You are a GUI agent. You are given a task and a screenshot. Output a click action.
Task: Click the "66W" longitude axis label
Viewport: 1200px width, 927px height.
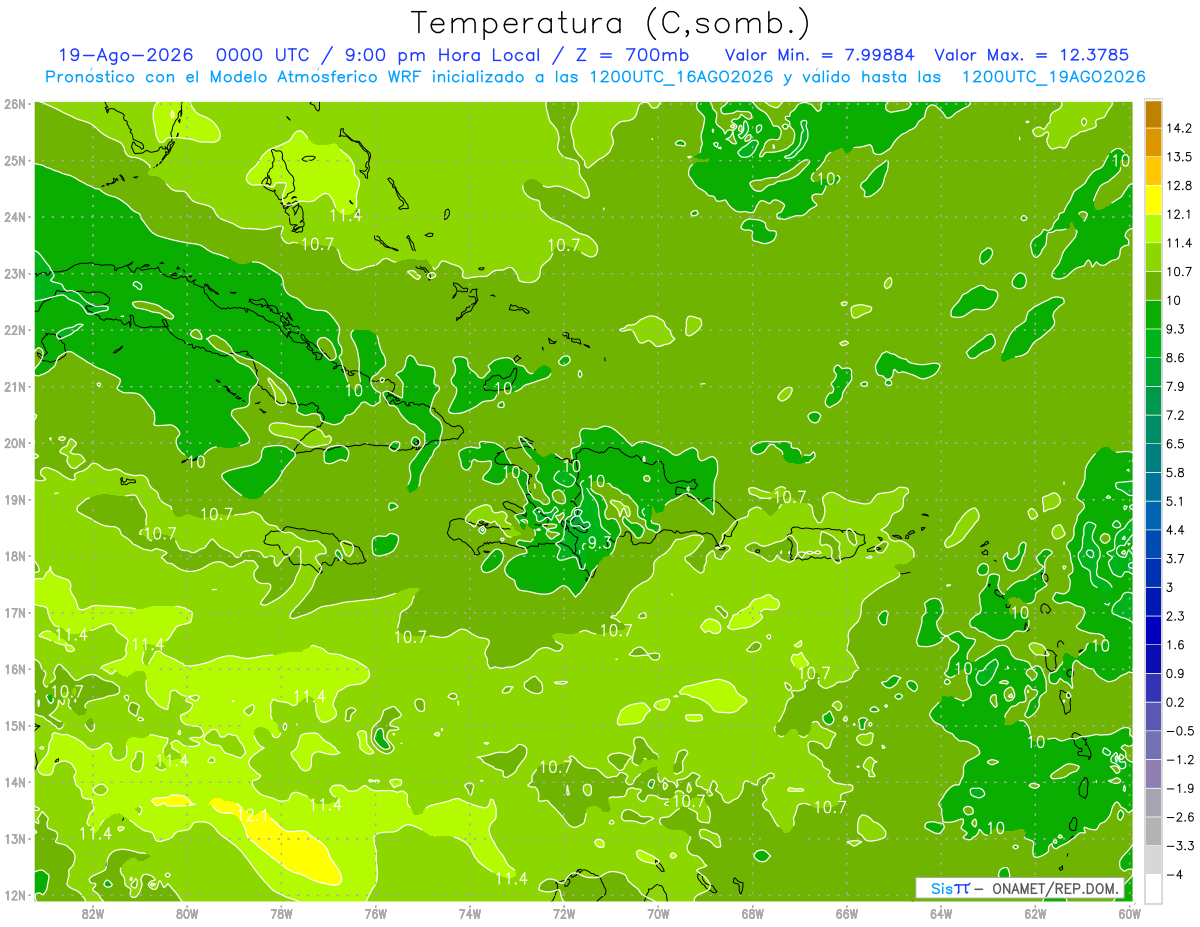tap(847, 913)
